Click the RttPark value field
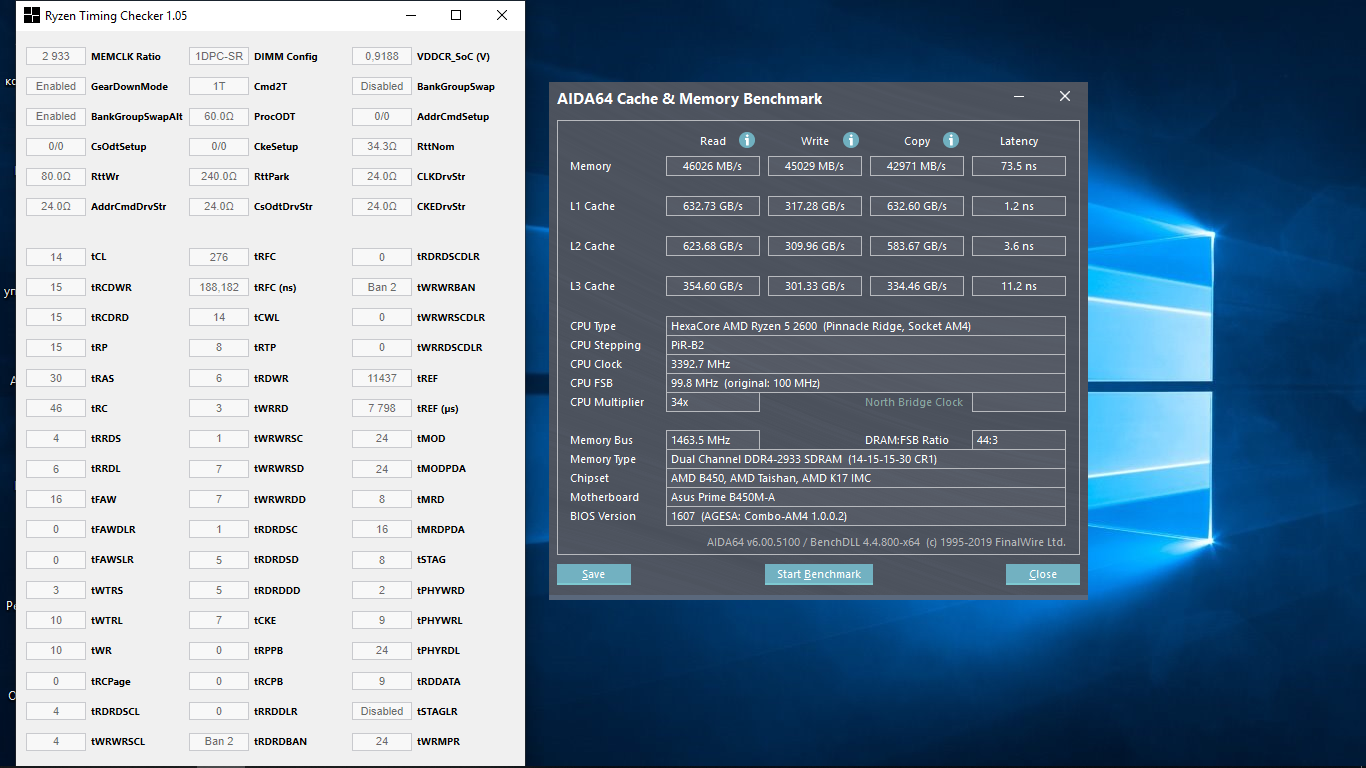 219,176
